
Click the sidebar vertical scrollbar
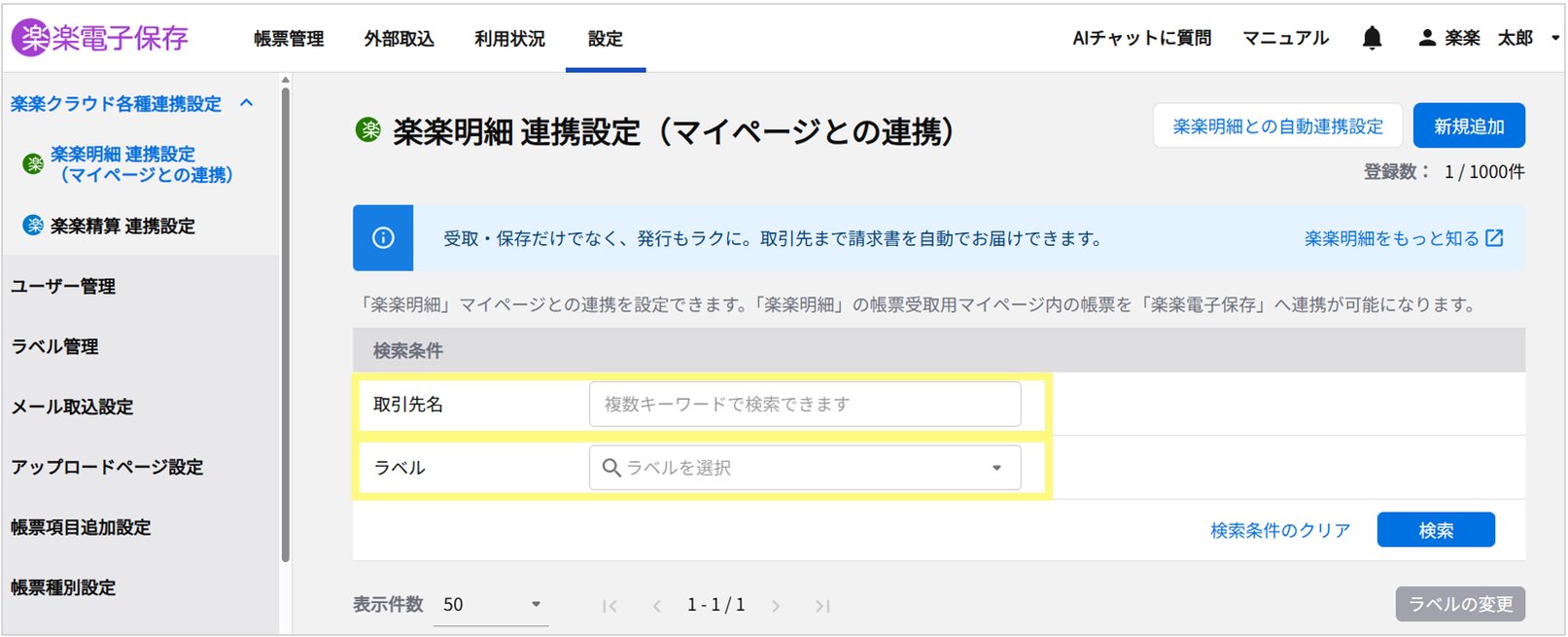[x=286, y=325]
